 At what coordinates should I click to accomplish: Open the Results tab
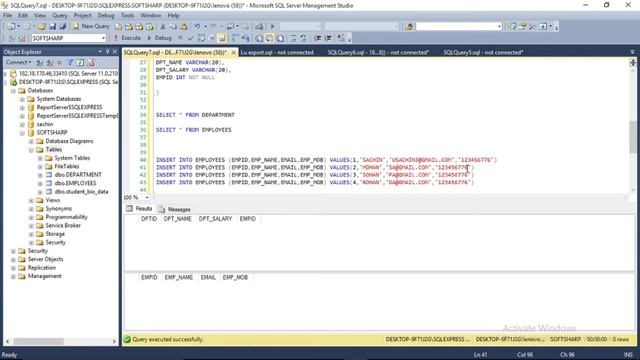[x=139, y=209]
